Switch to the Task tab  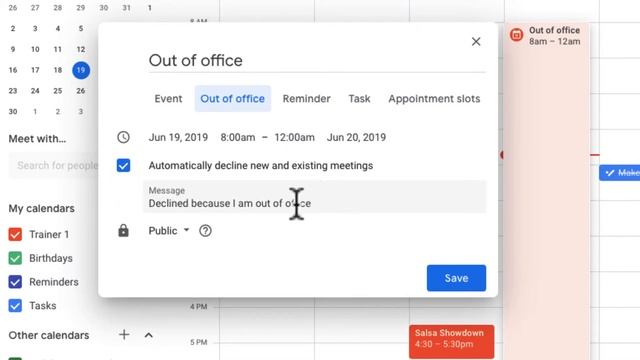pyautogui.click(x=359, y=98)
